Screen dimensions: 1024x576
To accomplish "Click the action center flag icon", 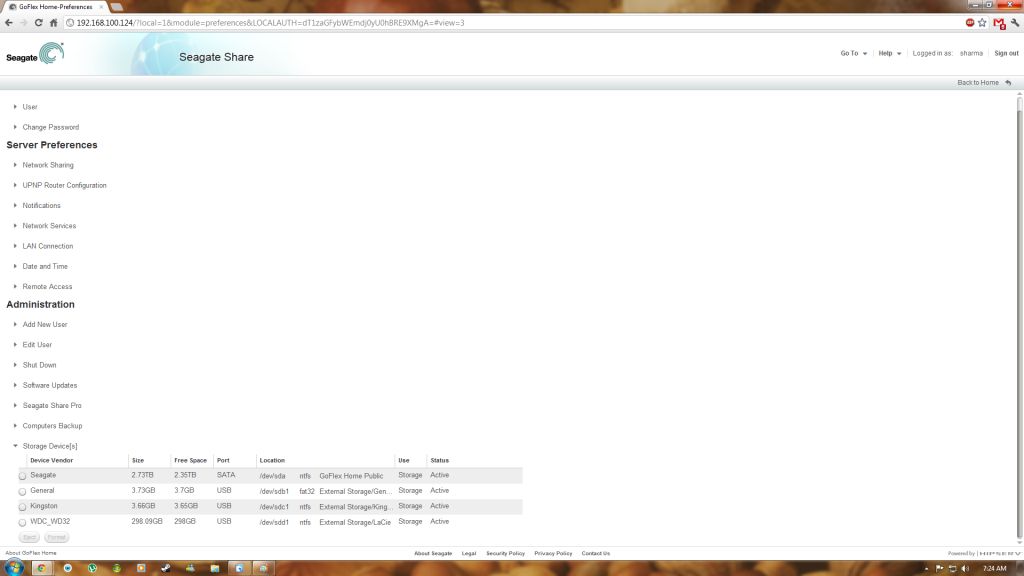I will pos(939,569).
